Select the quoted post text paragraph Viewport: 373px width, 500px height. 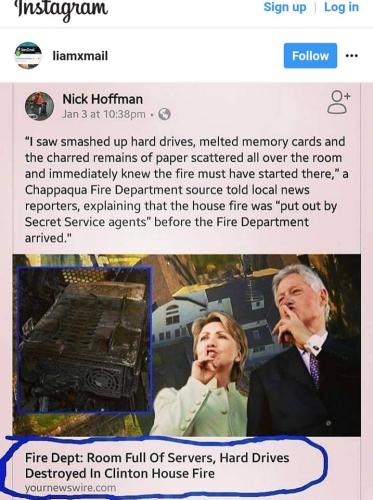187,190
